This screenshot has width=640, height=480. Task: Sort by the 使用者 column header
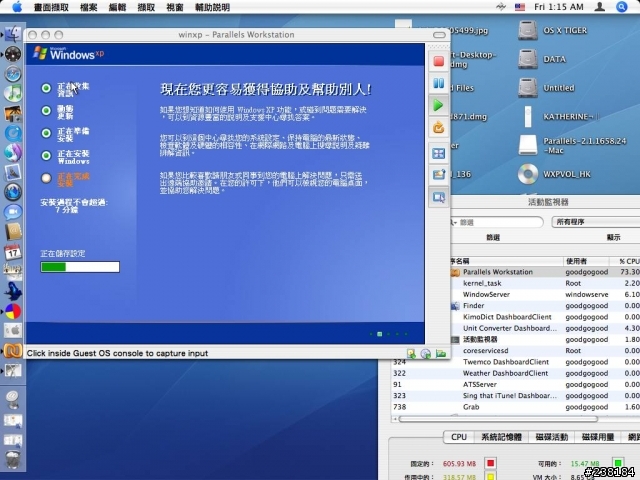(586, 261)
